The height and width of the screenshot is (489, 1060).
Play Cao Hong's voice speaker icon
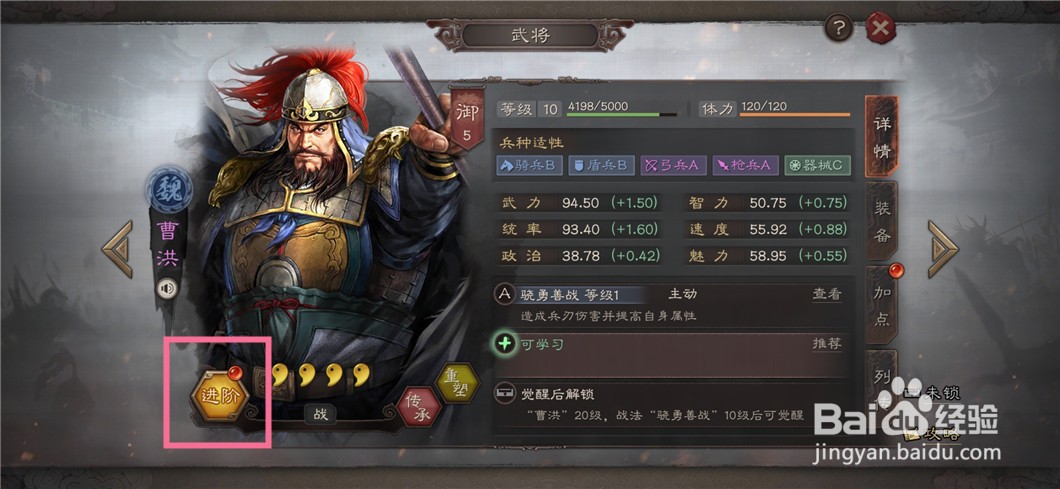(x=167, y=289)
